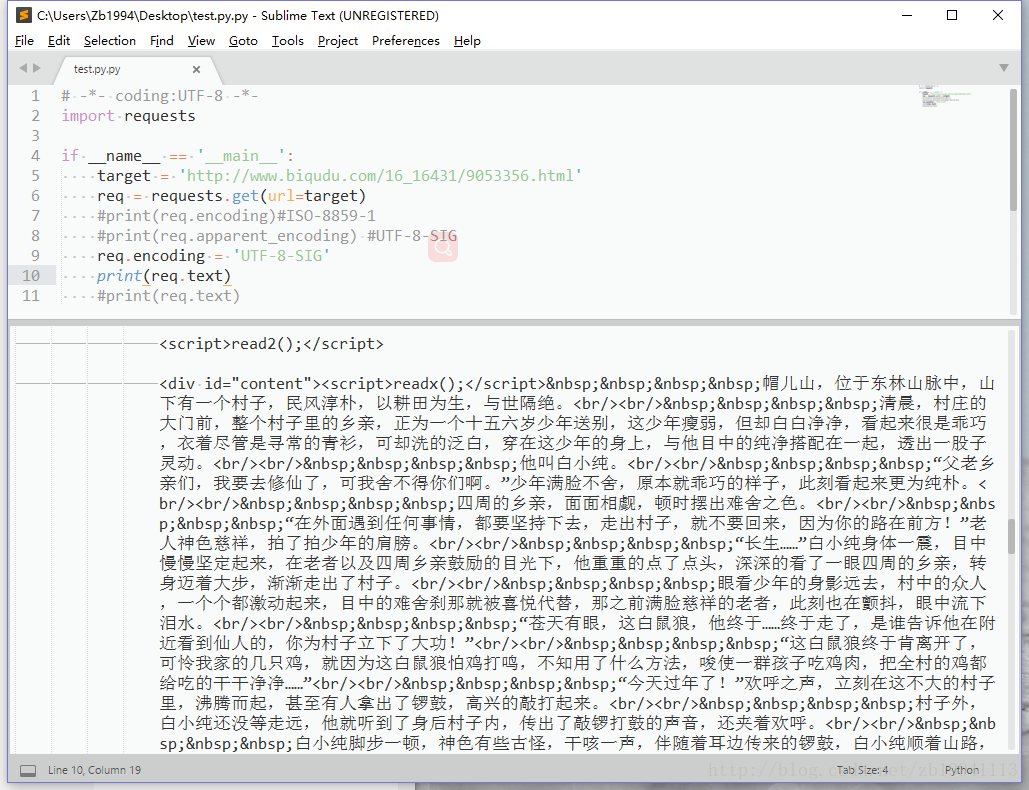Image resolution: width=1029 pixels, height=790 pixels.
Task: Click the forward navigation arrow
Action: tap(38, 67)
